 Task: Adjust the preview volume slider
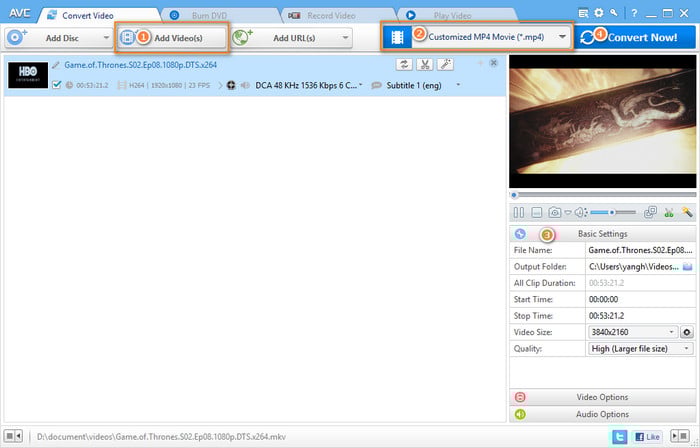pos(613,212)
